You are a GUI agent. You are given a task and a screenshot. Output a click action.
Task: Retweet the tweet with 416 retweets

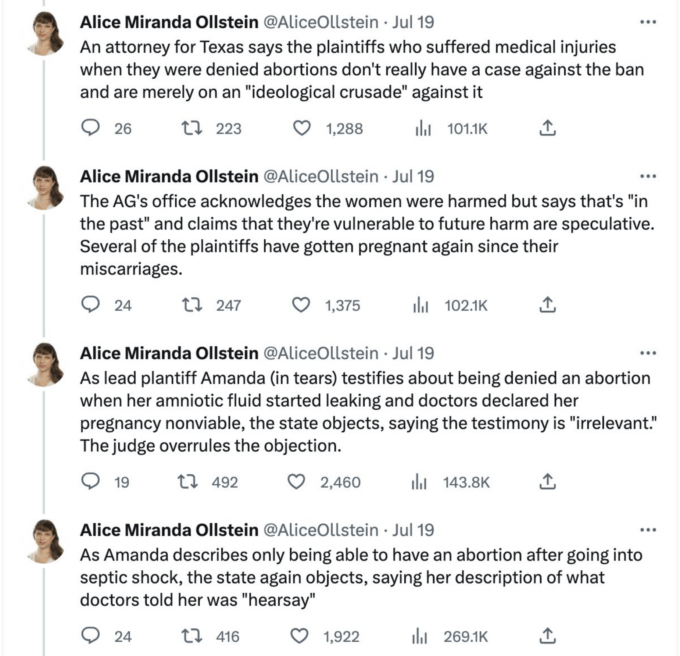coord(191,636)
